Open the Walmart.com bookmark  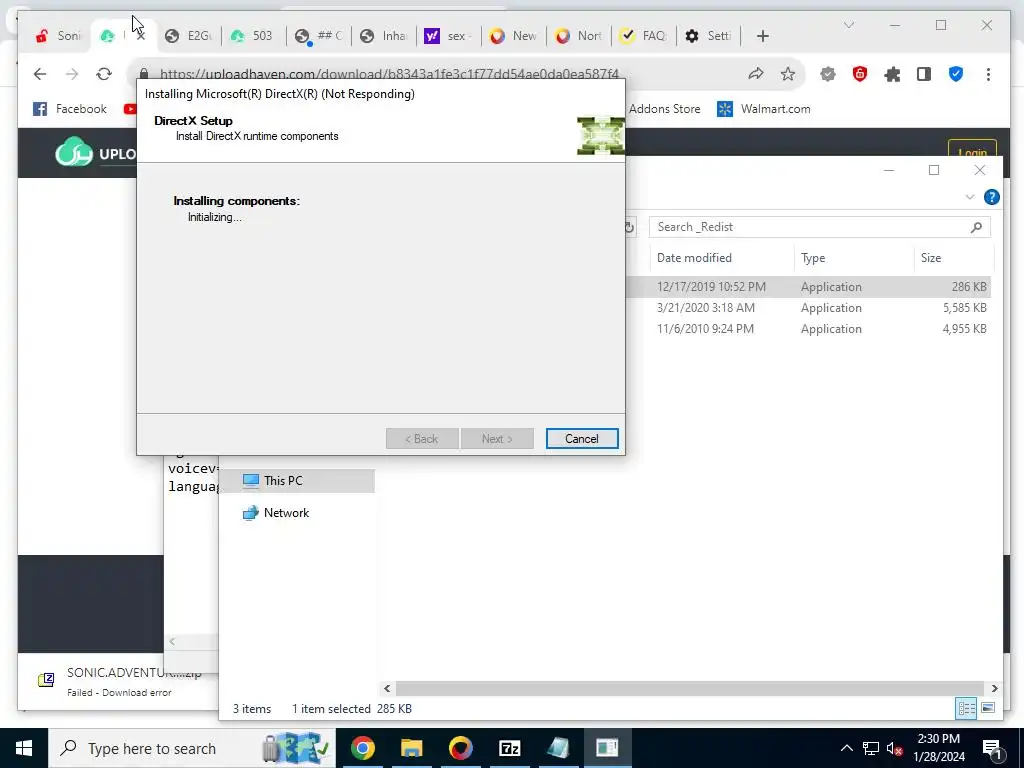point(763,109)
